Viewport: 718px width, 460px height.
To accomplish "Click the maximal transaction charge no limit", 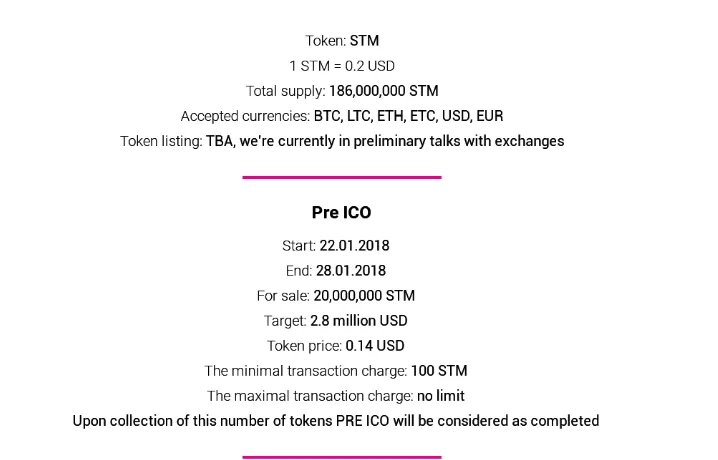I will (441, 396).
